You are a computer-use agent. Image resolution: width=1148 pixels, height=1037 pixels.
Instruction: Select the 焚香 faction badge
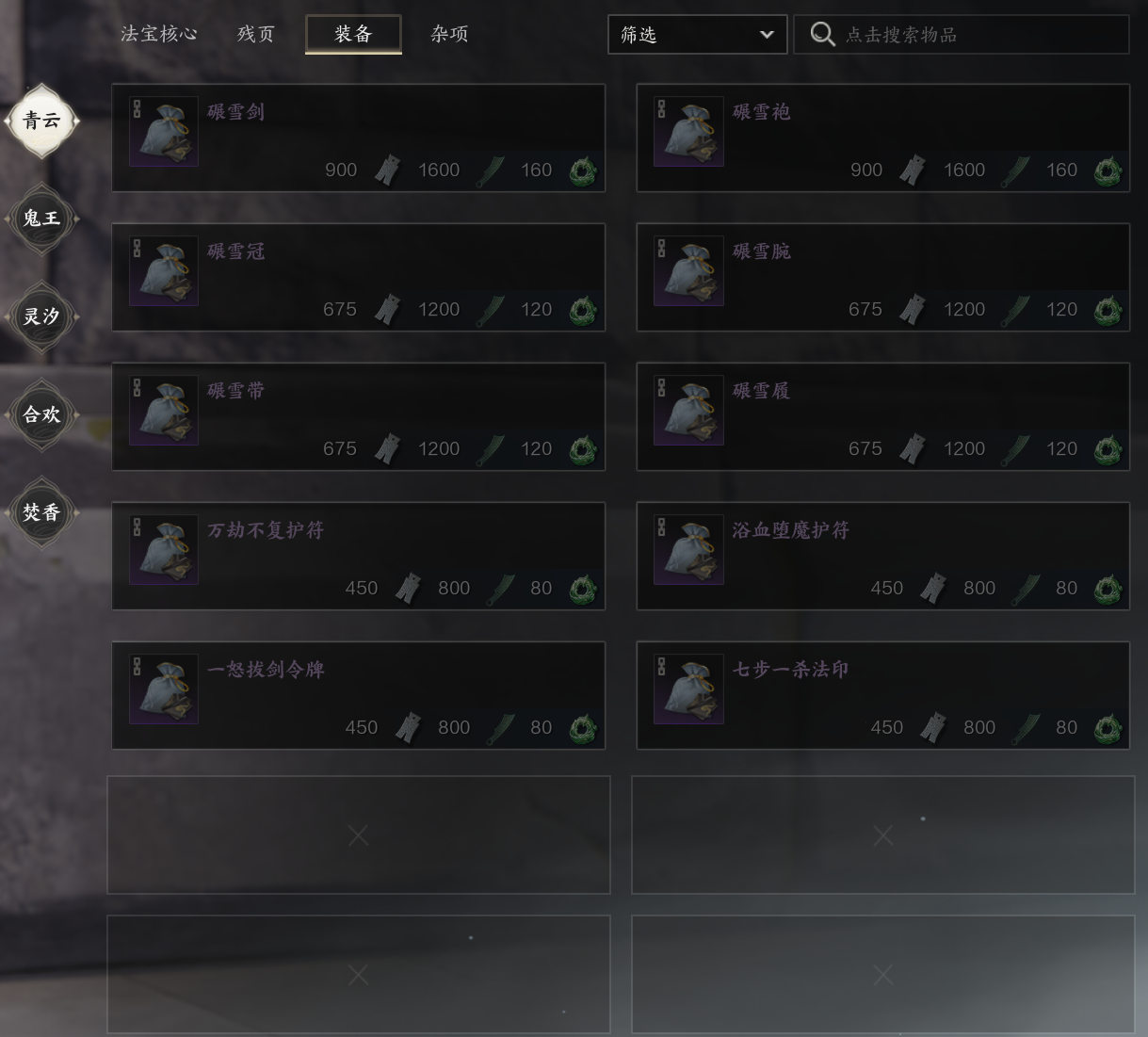pyautogui.click(x=41, y=512)
